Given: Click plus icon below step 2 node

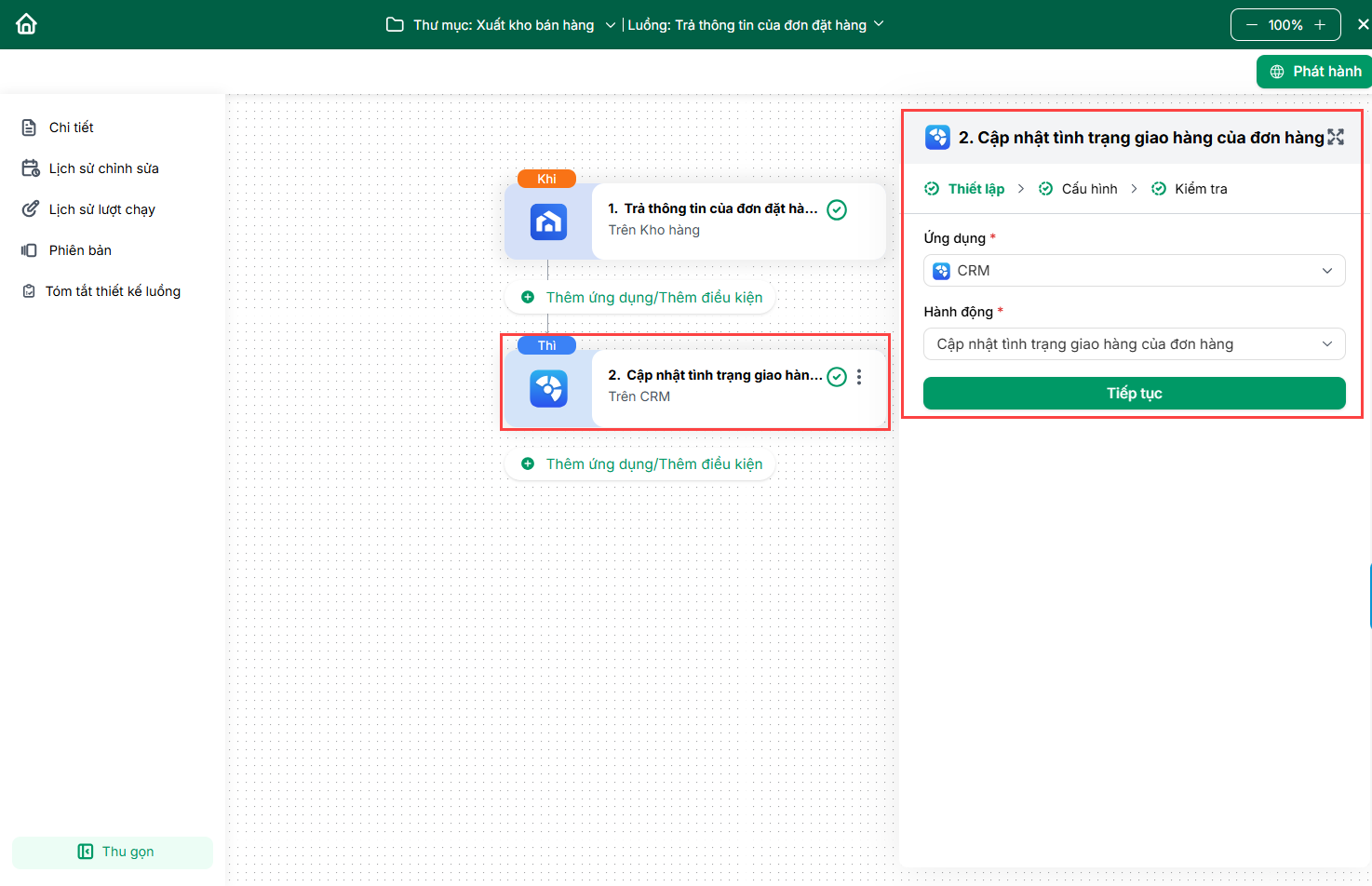Looking at the screenshot, I should click(528, 464).
